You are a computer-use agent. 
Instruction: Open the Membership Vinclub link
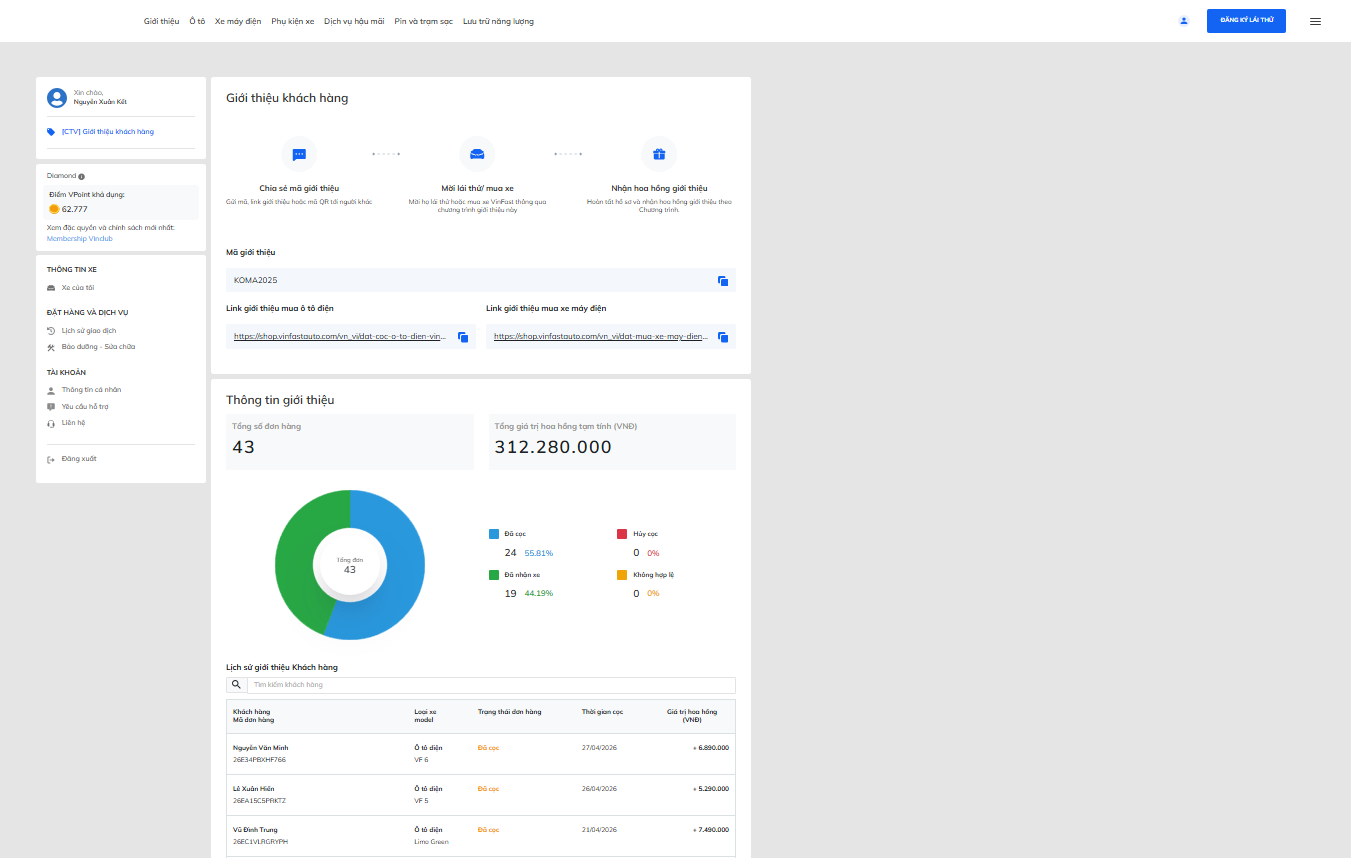80,239
